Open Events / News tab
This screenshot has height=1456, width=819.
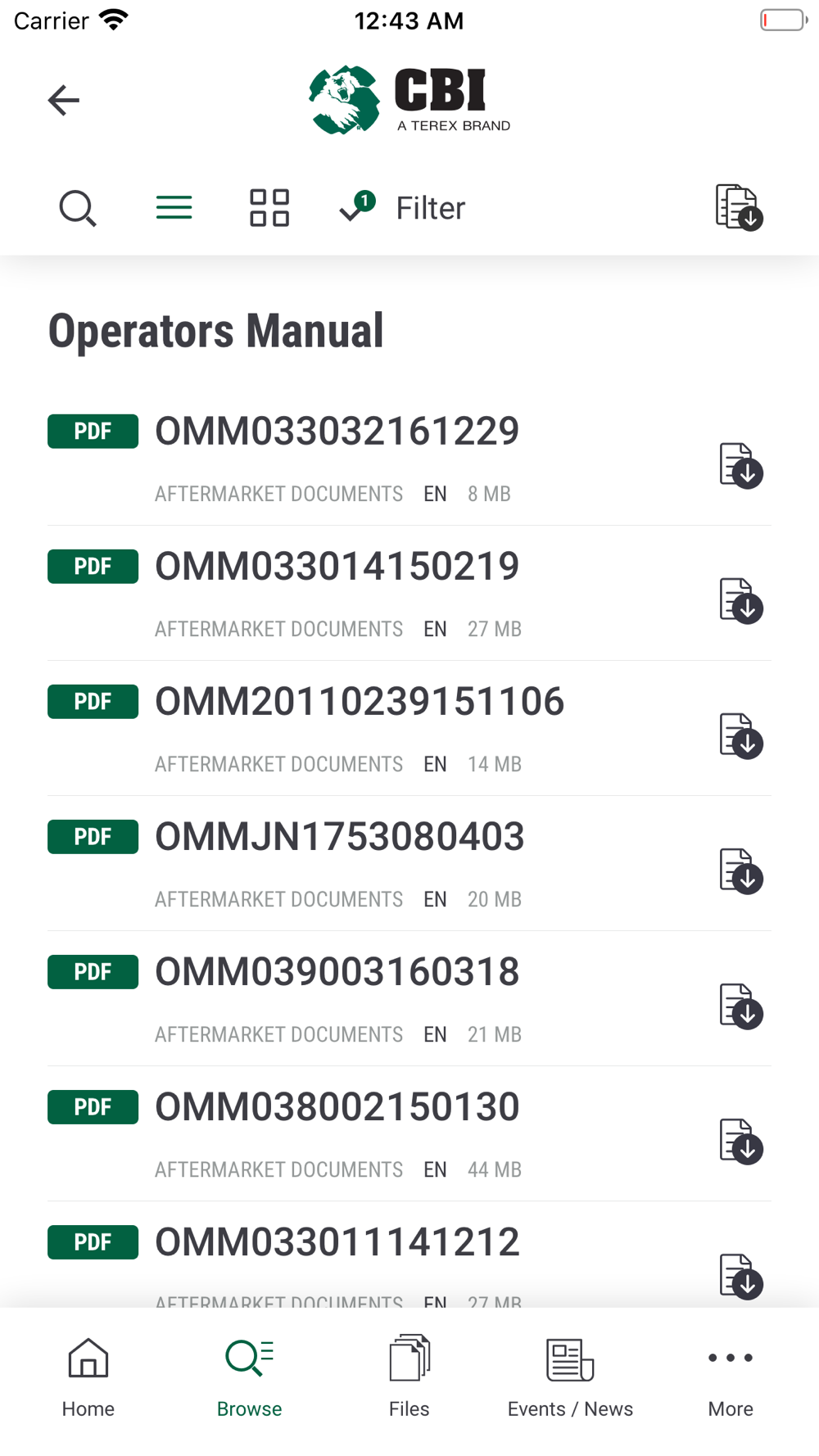(570, 1378)
